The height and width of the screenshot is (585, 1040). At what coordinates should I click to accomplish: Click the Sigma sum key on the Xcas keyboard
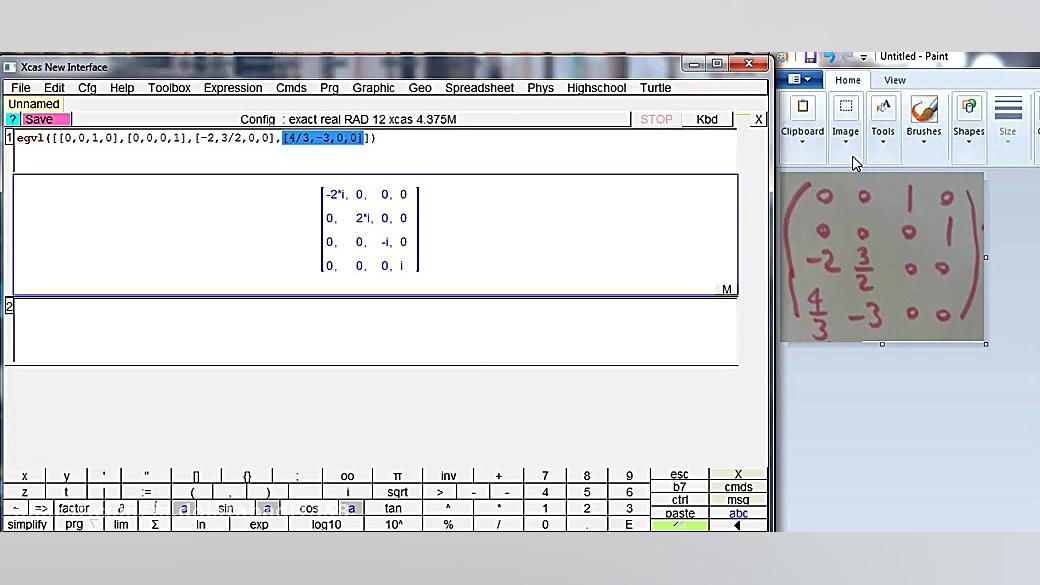point(155,524)
